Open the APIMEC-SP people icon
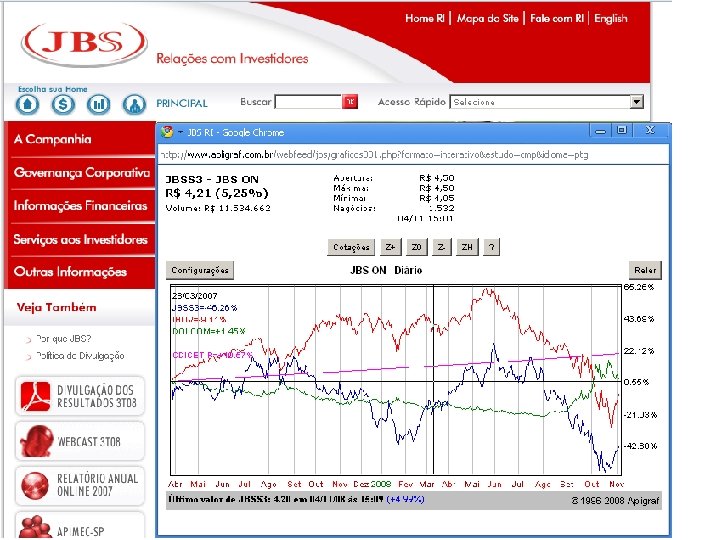This screenshot has width=720, height=540. pyautogui.click(x=35, y=527)
